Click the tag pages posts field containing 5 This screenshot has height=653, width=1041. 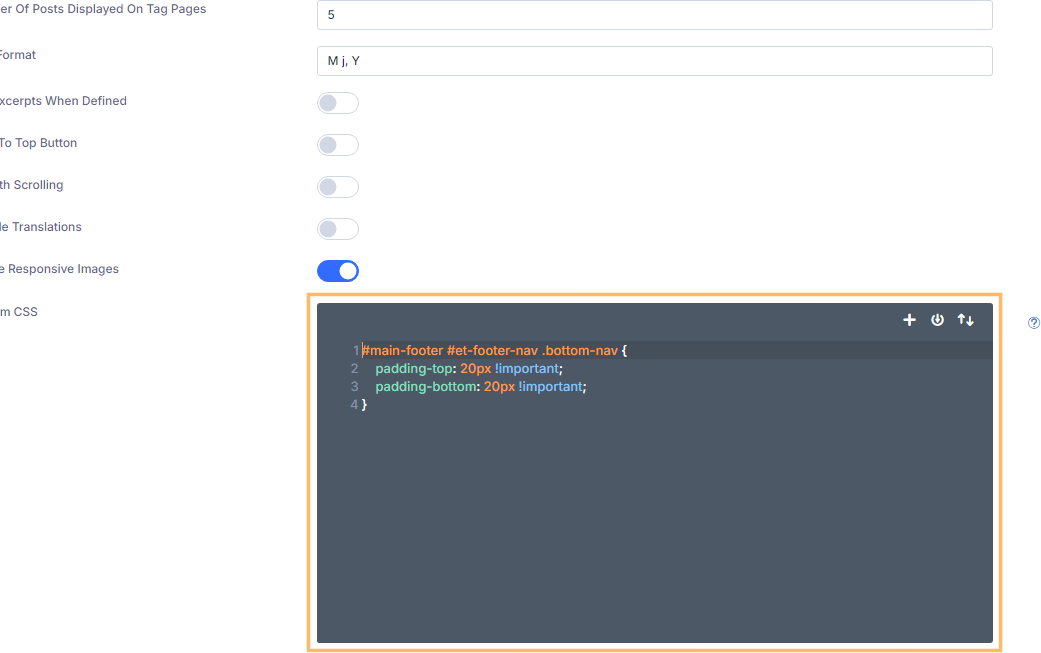(655, 15)
